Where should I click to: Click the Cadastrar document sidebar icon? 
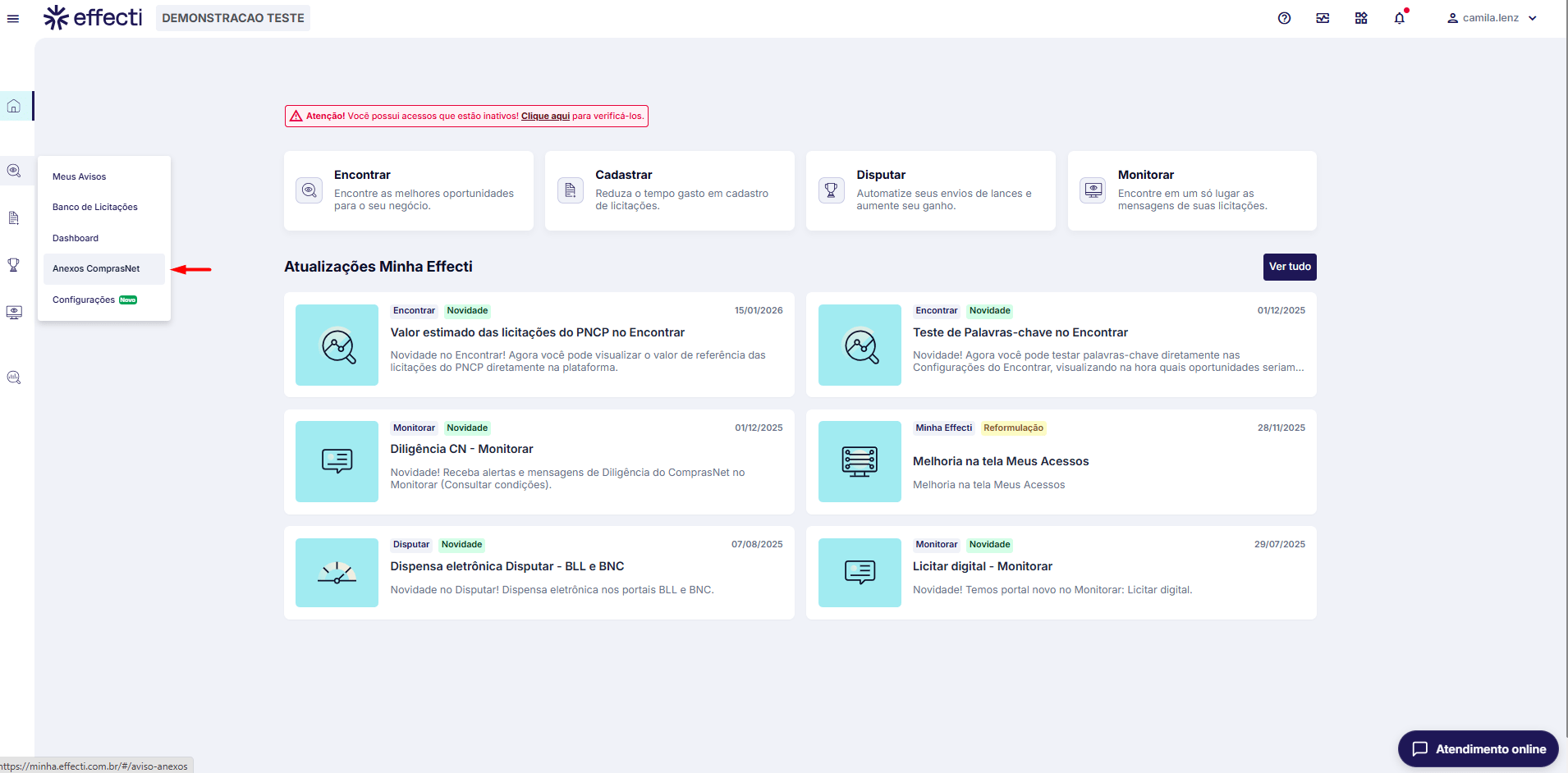click(14, 218)
